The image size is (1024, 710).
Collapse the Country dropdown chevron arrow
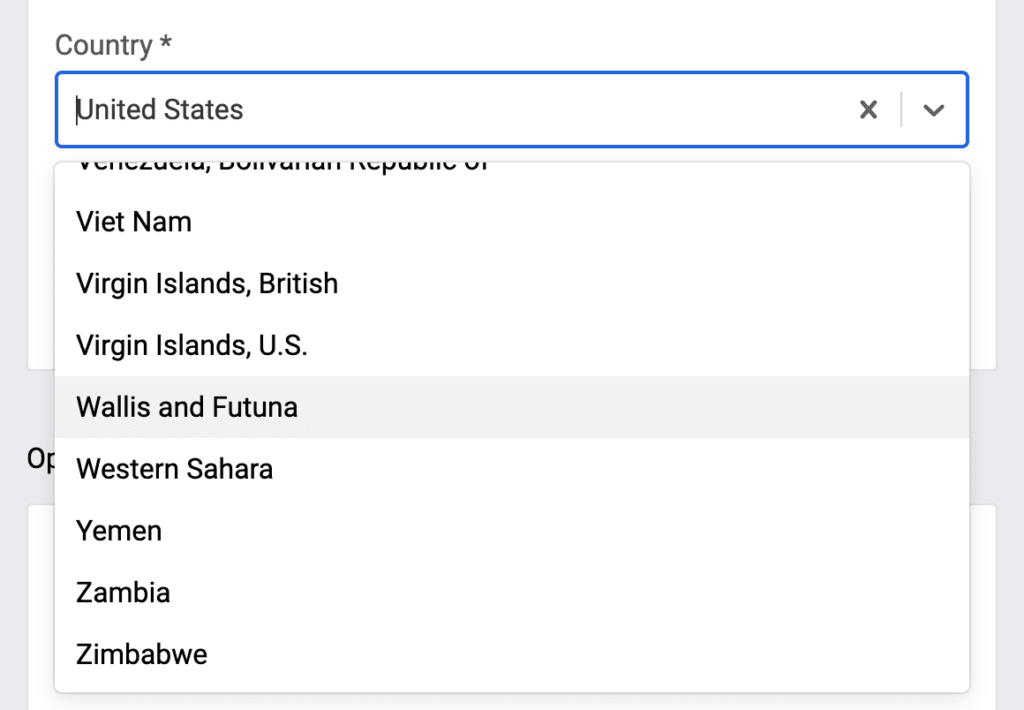click(x=934, y=110)
